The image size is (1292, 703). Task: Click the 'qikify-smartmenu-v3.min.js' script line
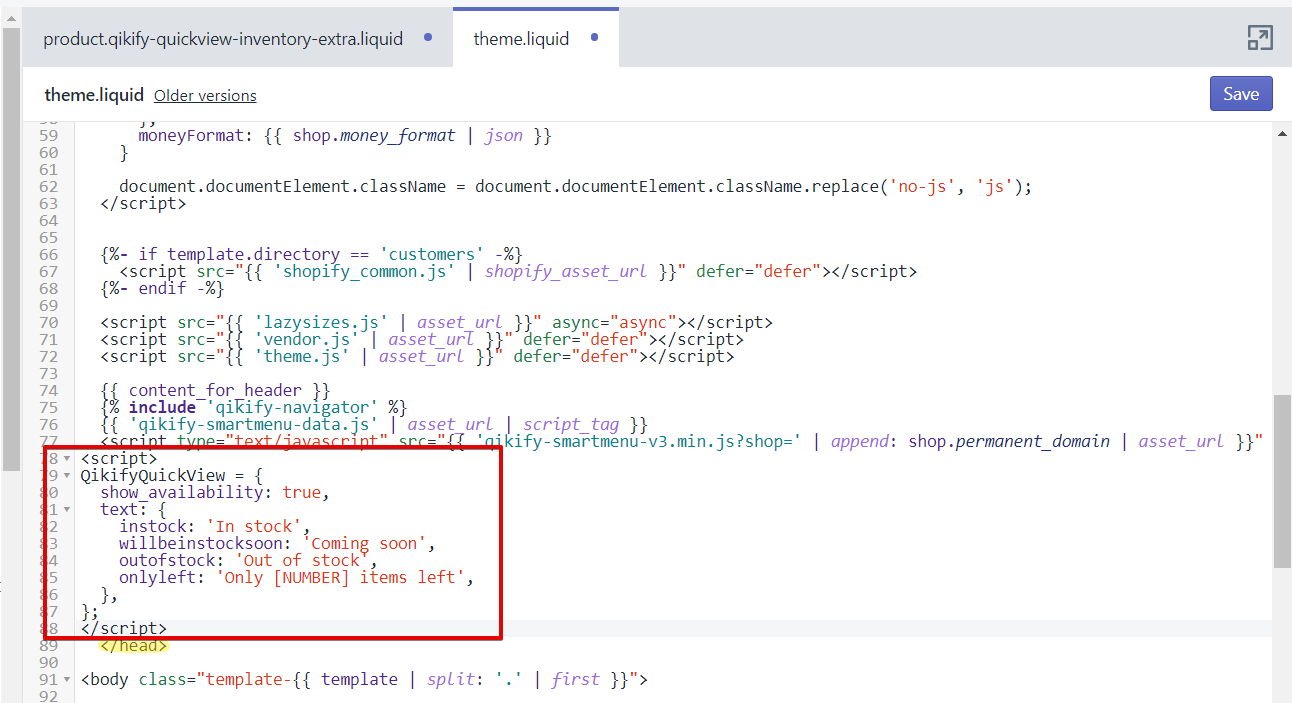pyautogui.click(x=683, y=441)
